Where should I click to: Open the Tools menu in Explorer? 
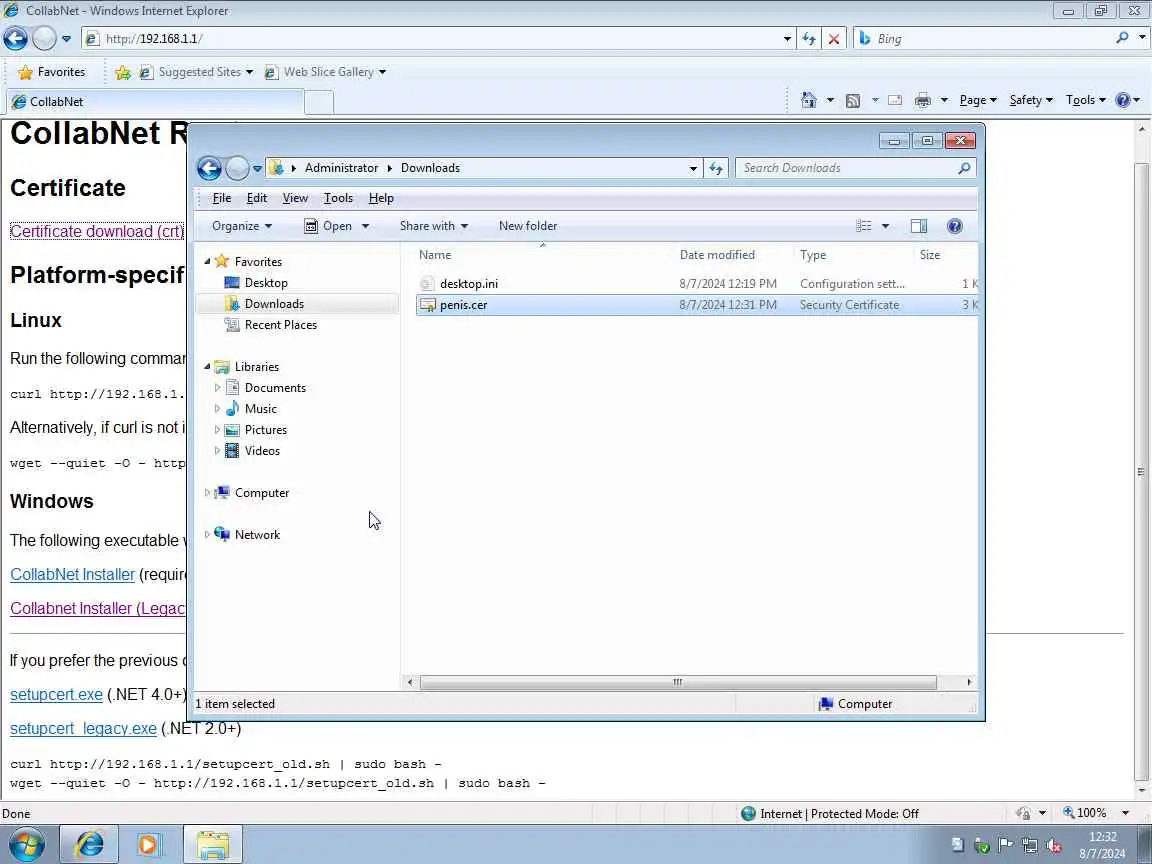coord(338,198)
